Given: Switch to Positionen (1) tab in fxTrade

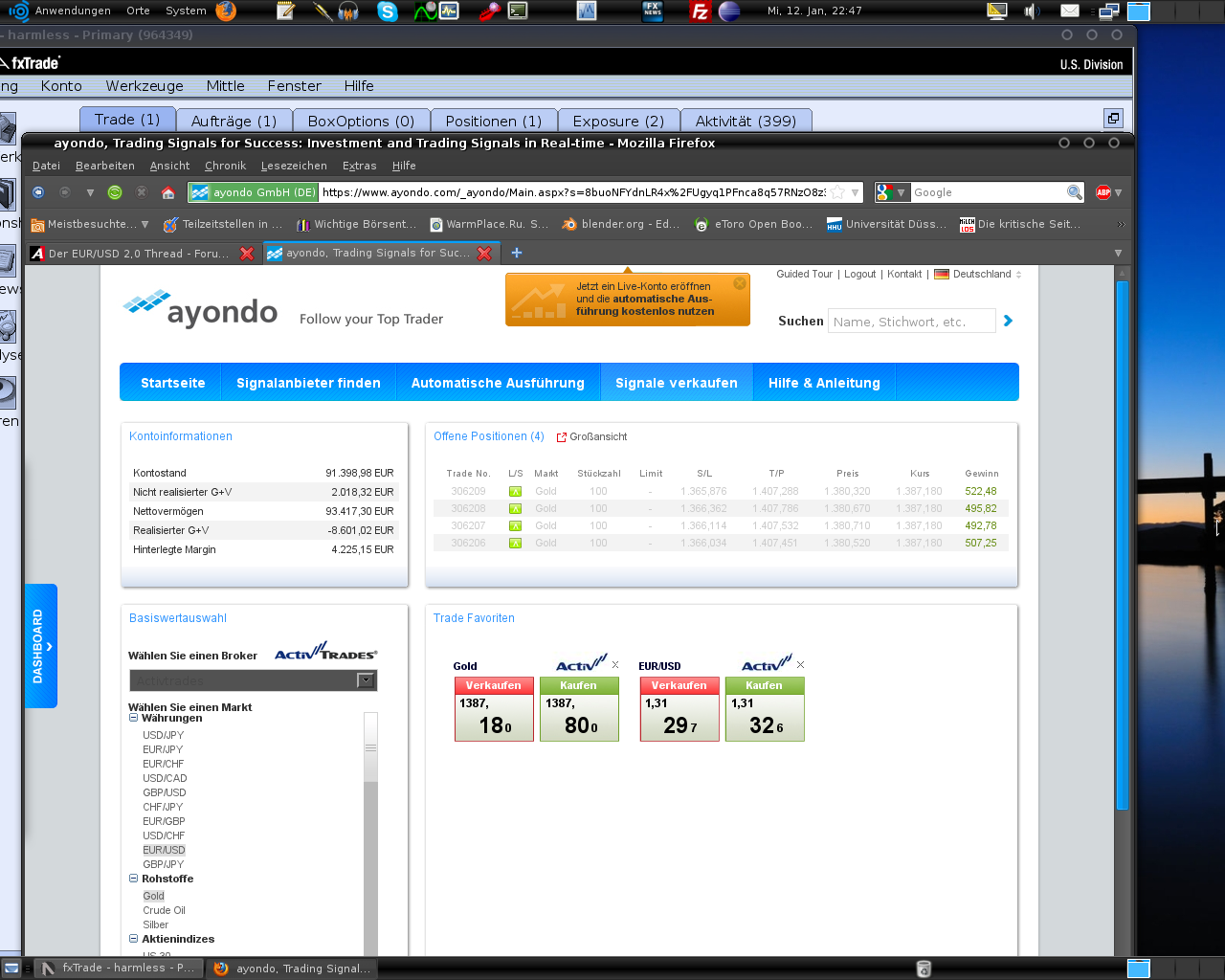Looking at the screenshot, I should 493,121.
